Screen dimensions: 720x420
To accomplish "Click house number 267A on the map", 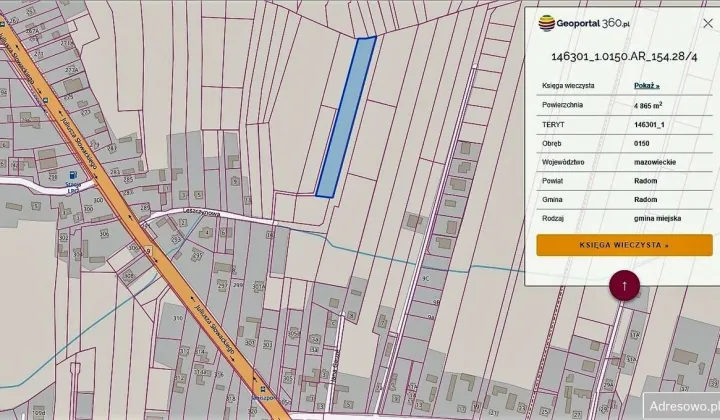I will tap(32, 31).
